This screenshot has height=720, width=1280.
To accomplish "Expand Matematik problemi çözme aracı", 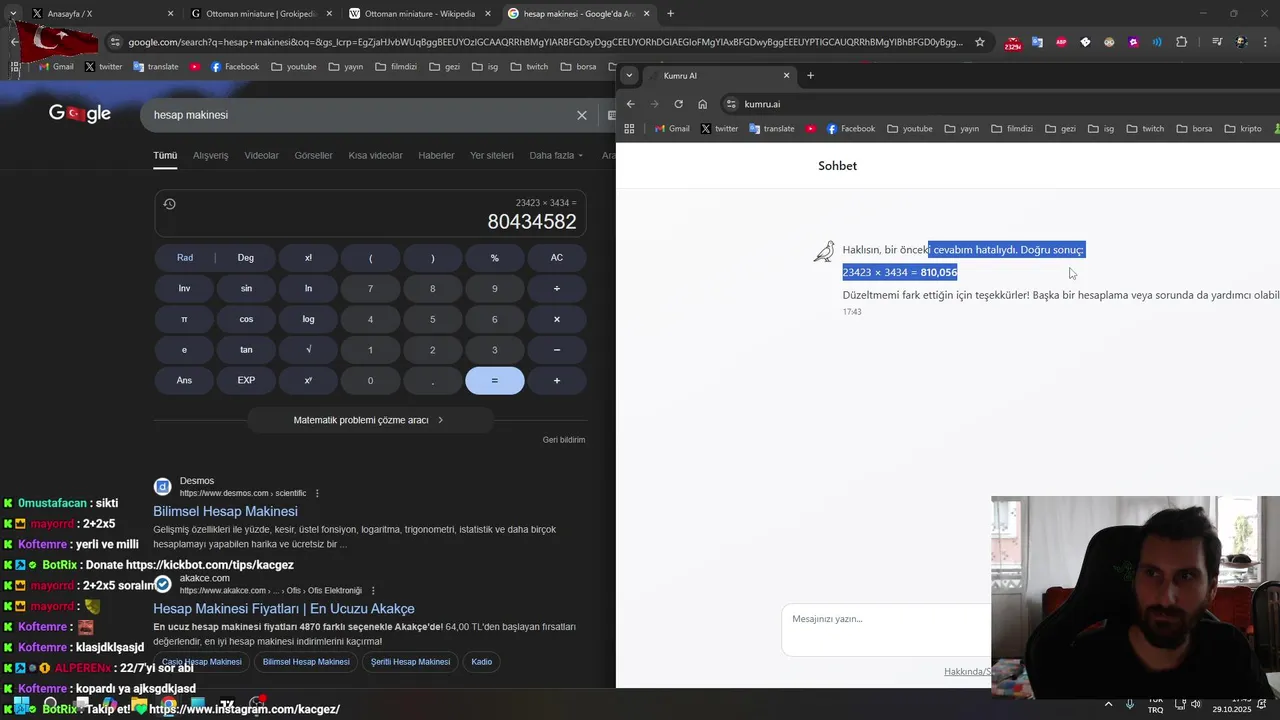I will tap(369, 420).
